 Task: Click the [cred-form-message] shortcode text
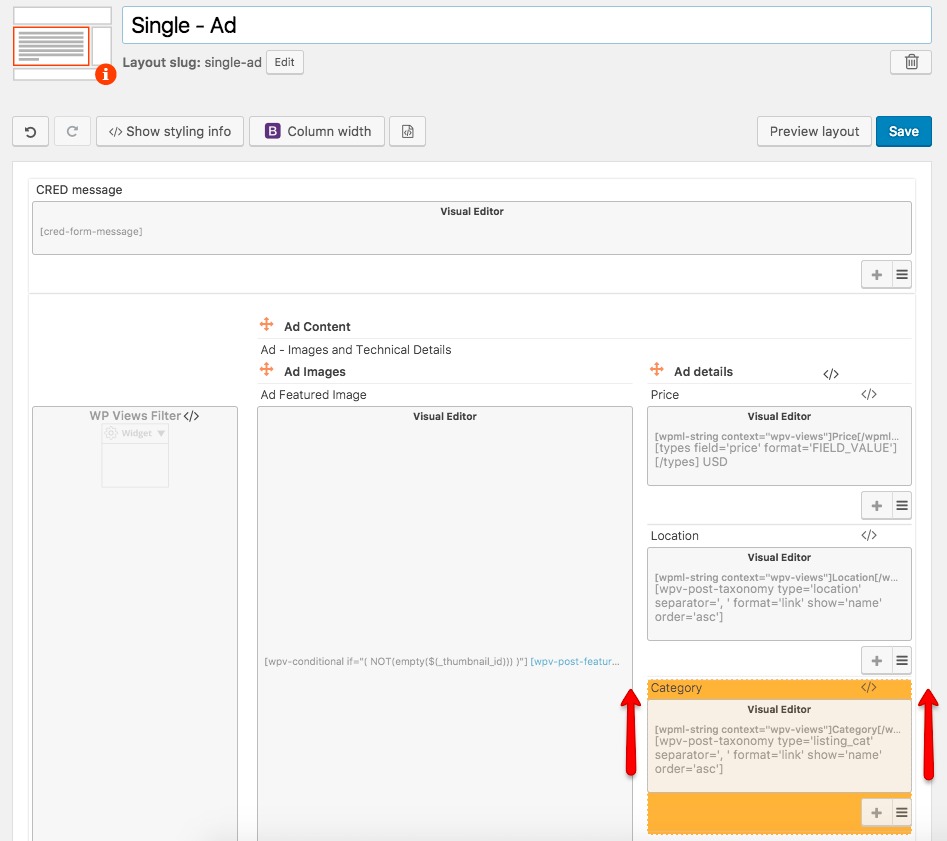[91, 231]
